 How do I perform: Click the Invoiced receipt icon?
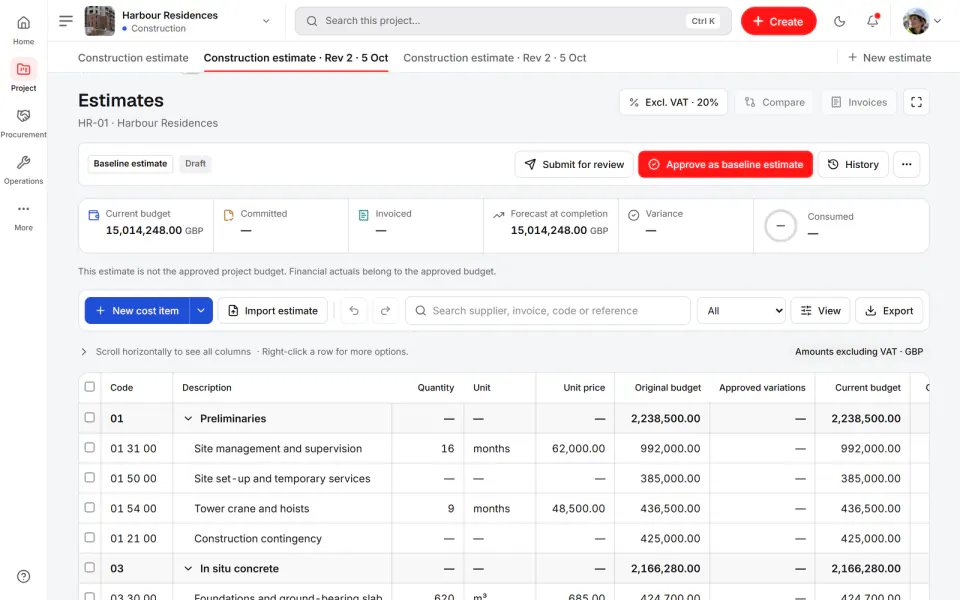[363, 215]
